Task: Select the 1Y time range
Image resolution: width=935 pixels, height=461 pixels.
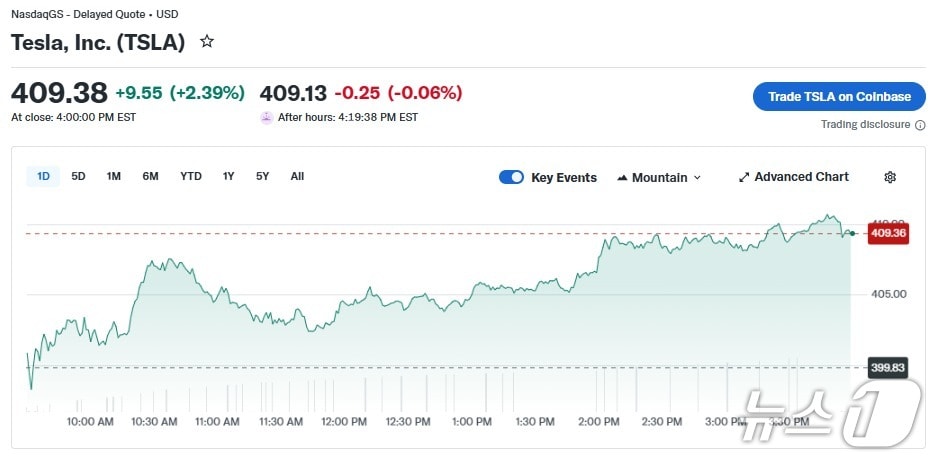Action: [229, 176]
